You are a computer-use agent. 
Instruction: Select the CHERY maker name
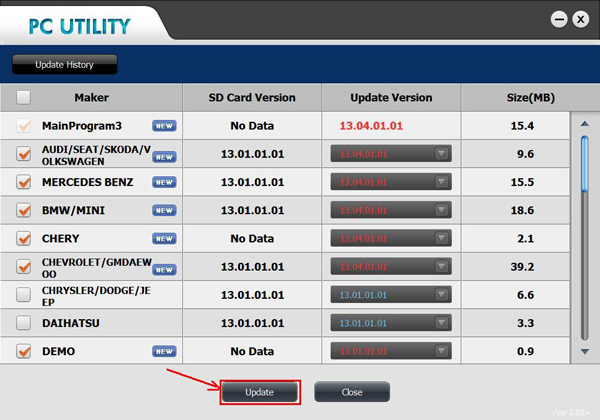[x=60, y=239]
